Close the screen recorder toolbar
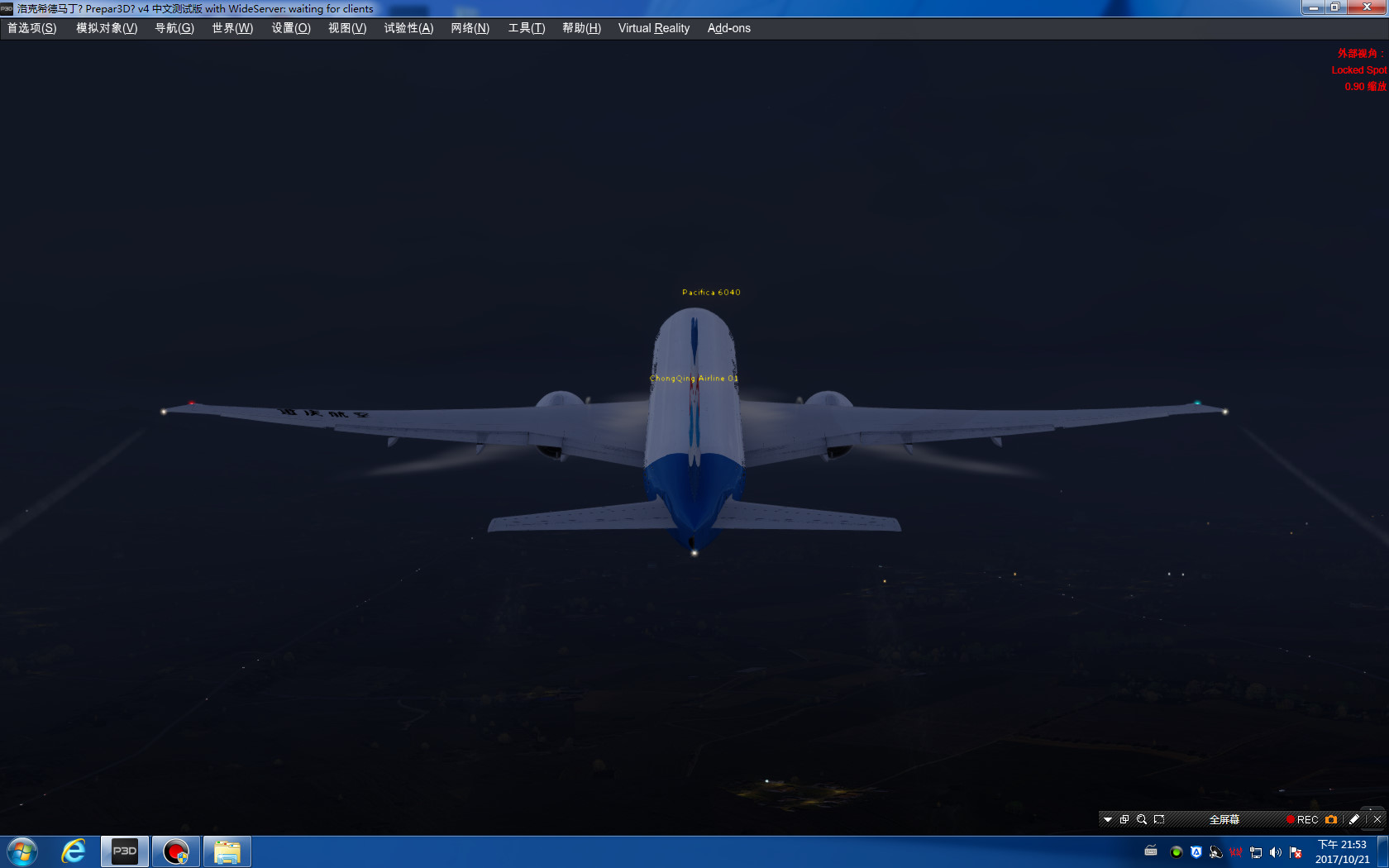 [x=1377, y=820]
